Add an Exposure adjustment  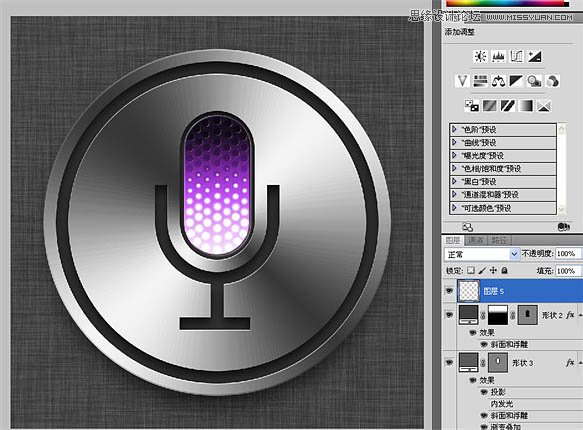pos(535,56)
